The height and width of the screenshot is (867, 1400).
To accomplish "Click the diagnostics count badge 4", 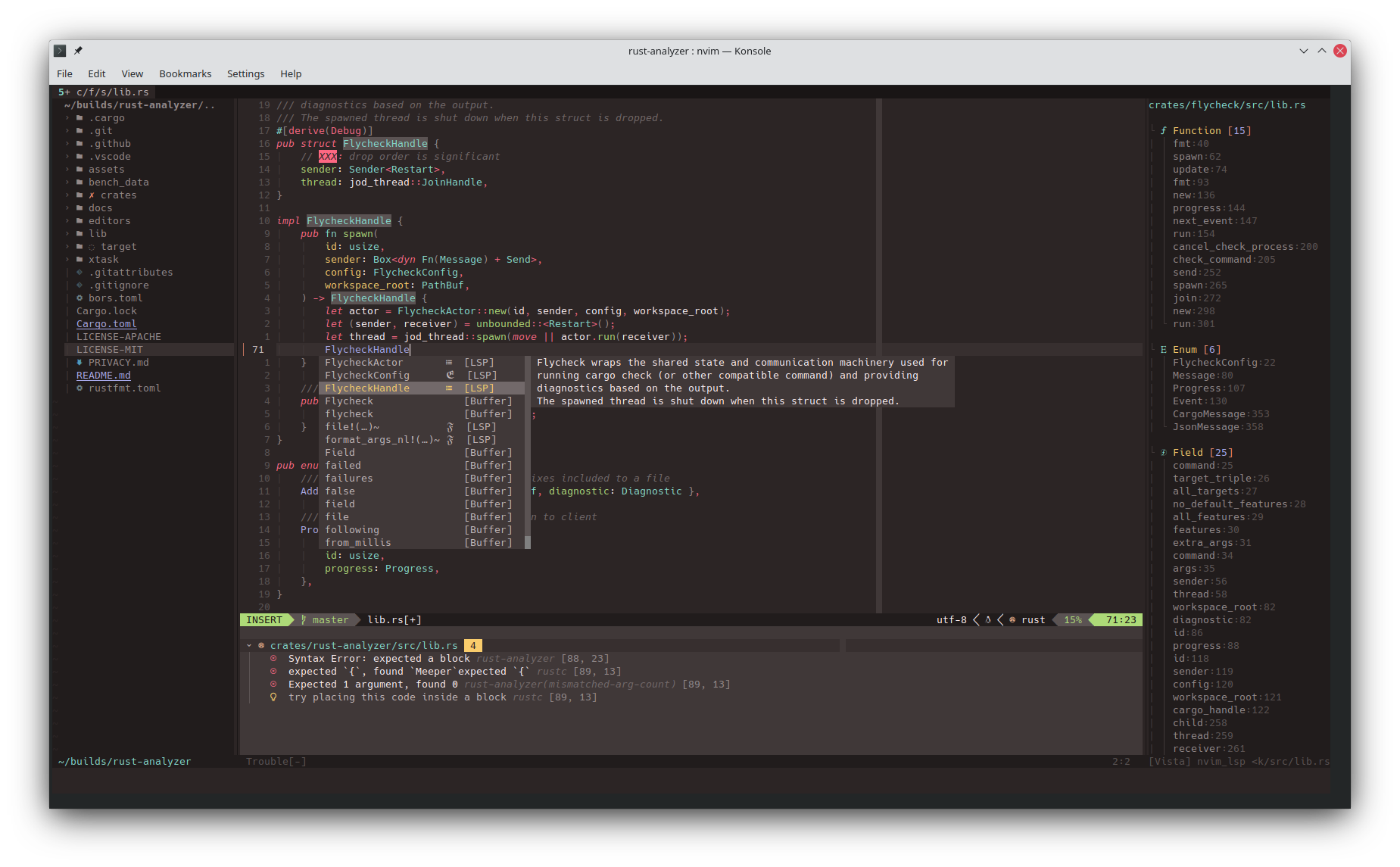I will point(473,646).
